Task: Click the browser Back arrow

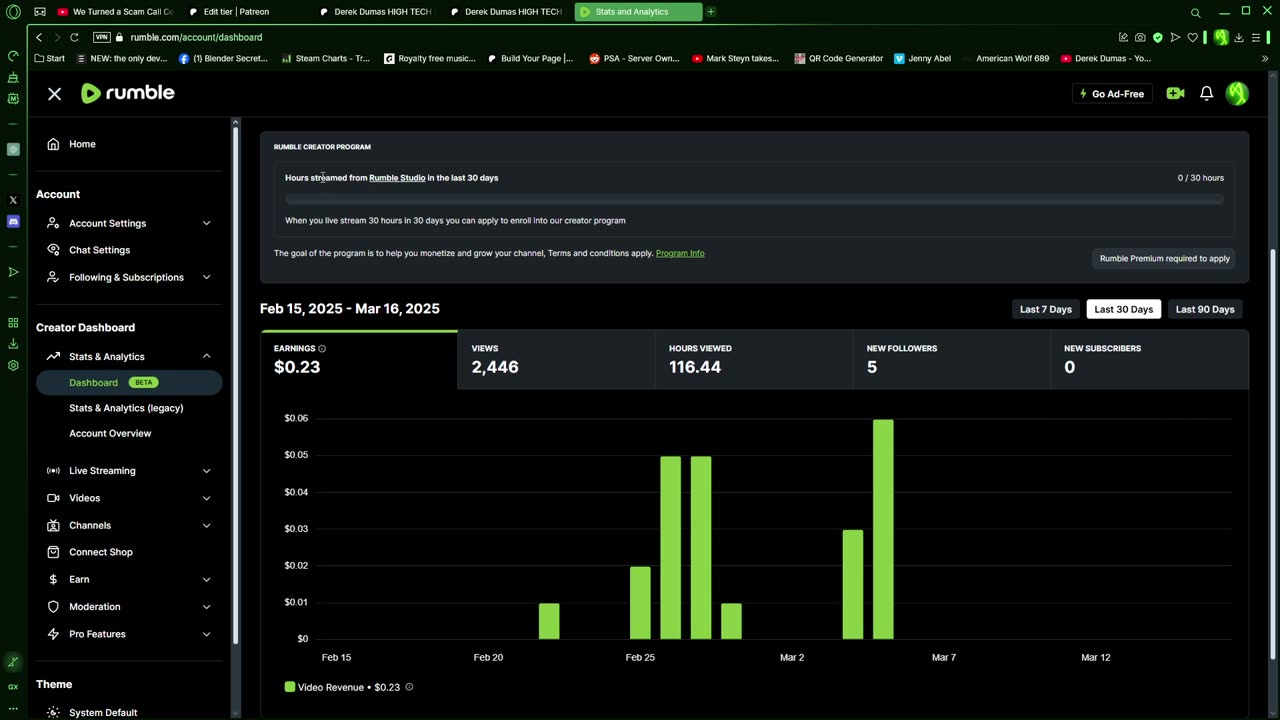Action: click(38, 37)
